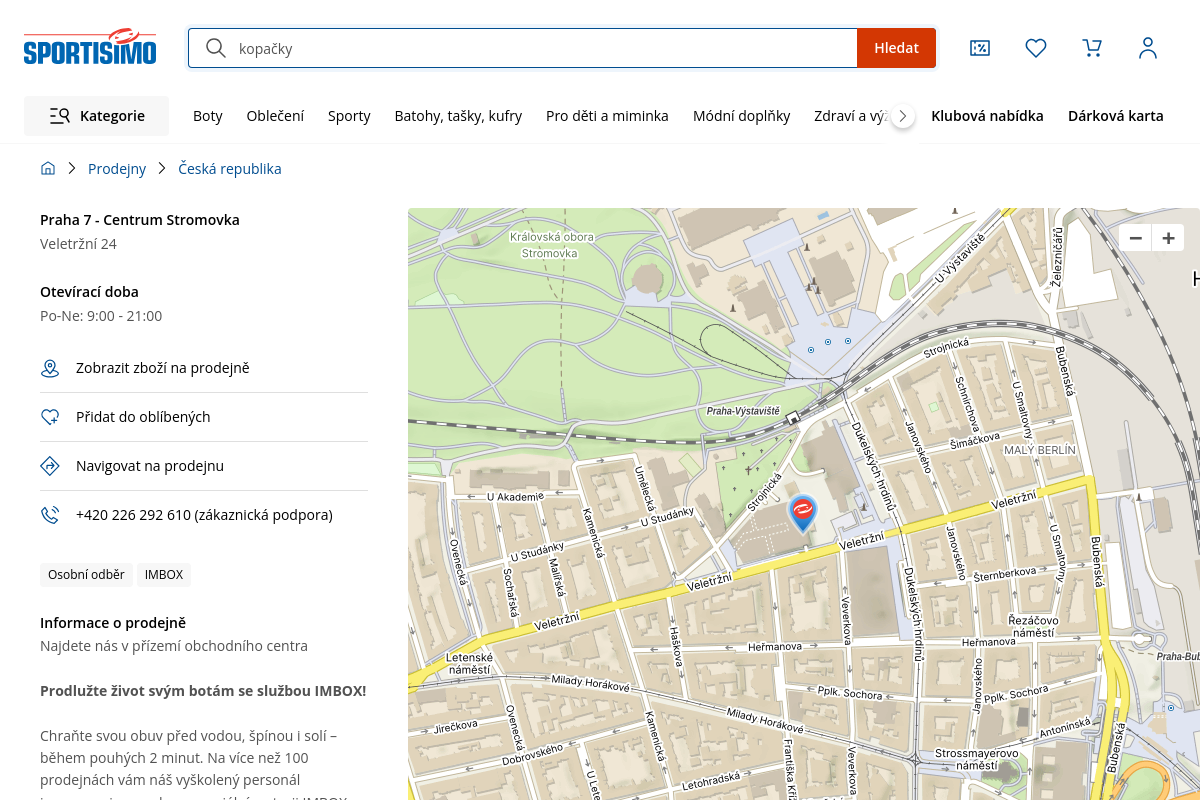Follow the Prodejny breadcrumb link

[x=117, y=169]
